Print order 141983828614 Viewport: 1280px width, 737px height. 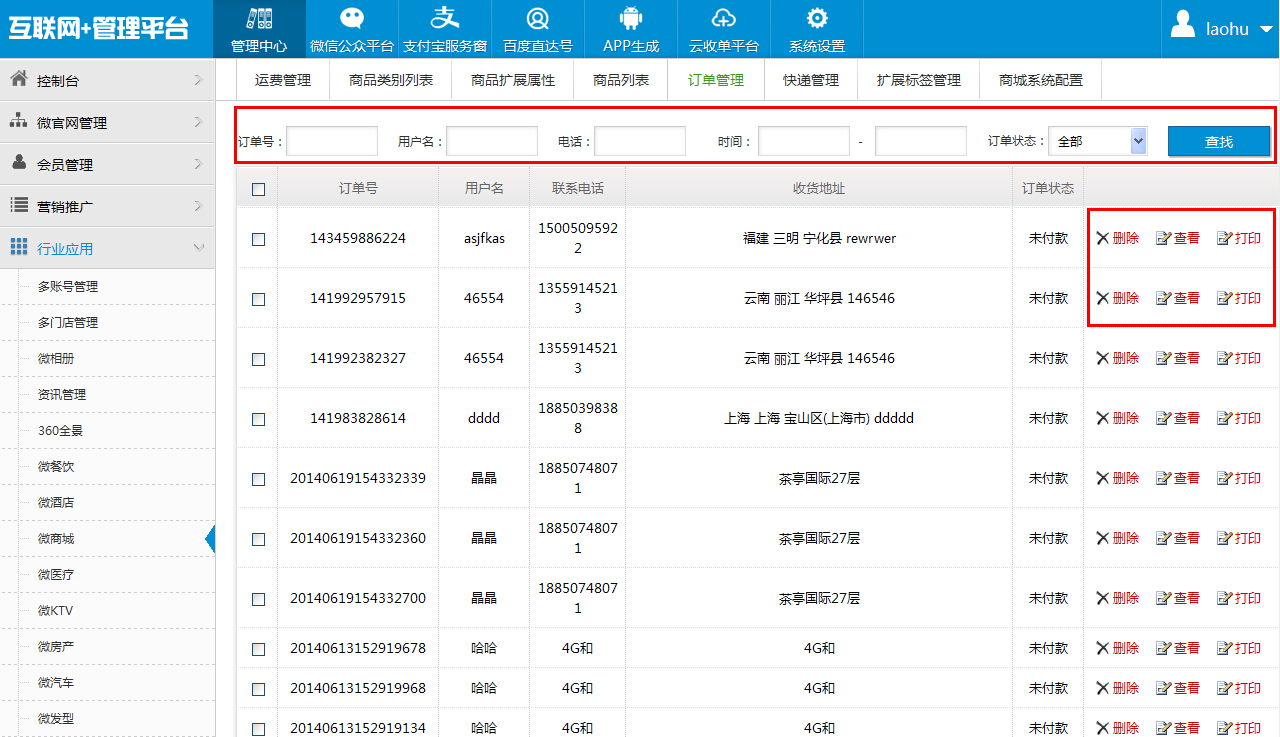pos(1239,418)
